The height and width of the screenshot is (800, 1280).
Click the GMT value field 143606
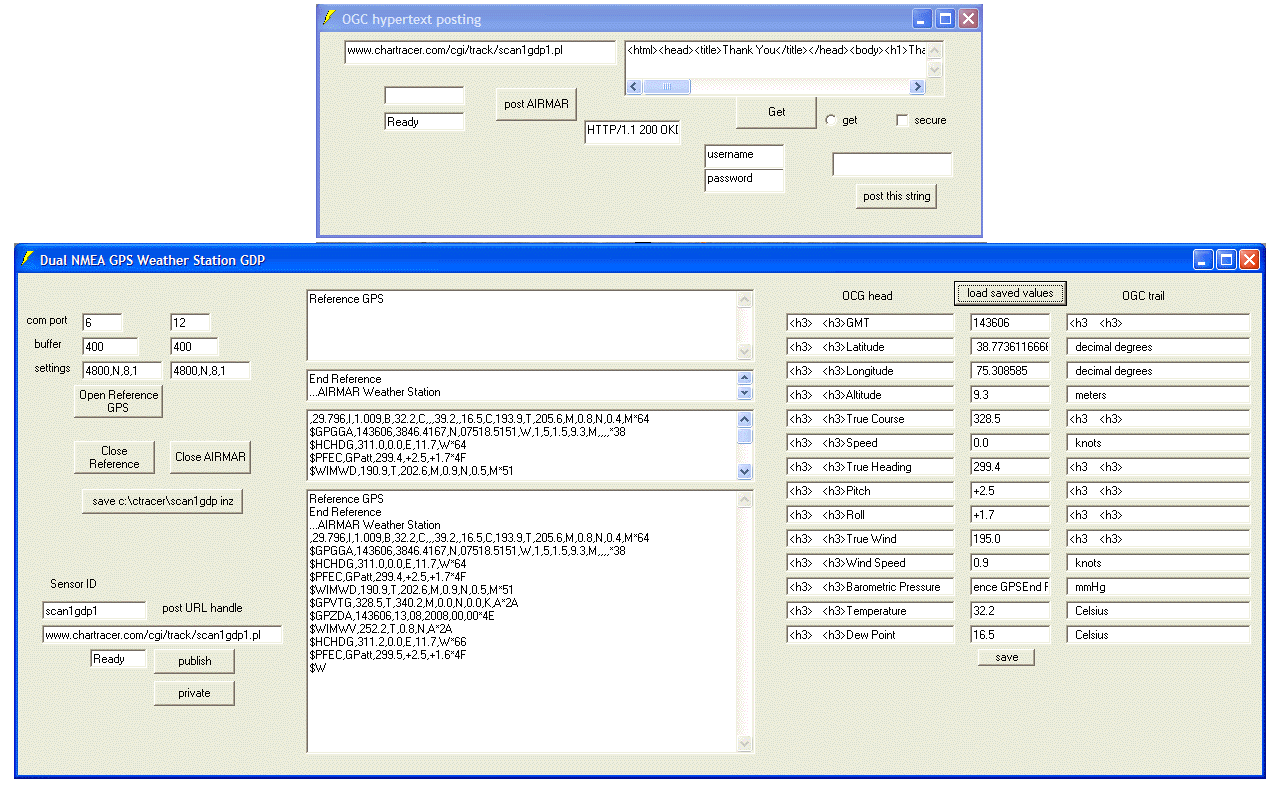pyautogui.click(x=1010, y=323)
